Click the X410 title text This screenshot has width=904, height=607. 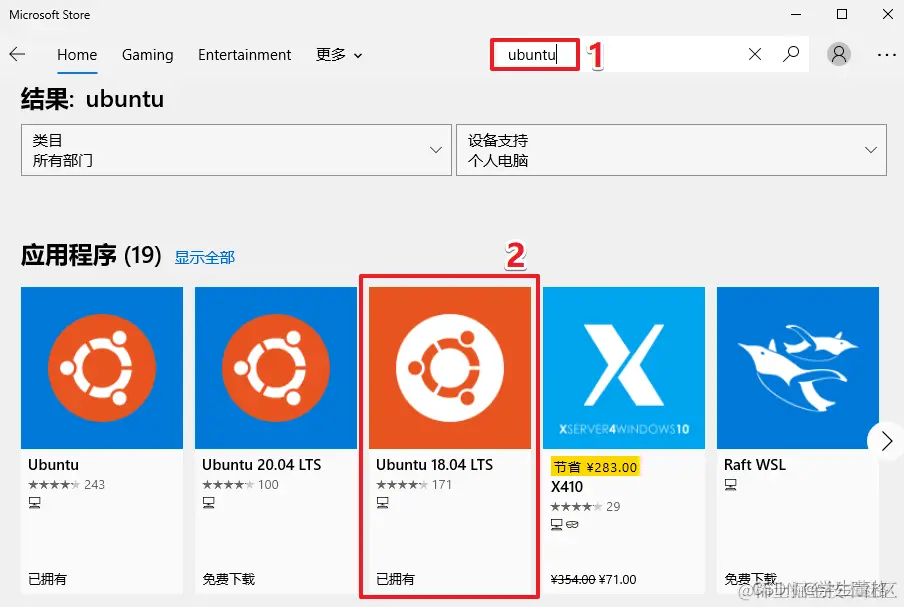click(567, 487)
